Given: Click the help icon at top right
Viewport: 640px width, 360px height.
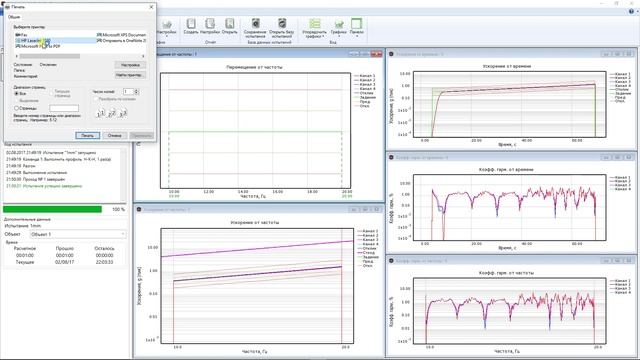Looking at the screenshot, I should pyautogui.click(x=631, y=11).
